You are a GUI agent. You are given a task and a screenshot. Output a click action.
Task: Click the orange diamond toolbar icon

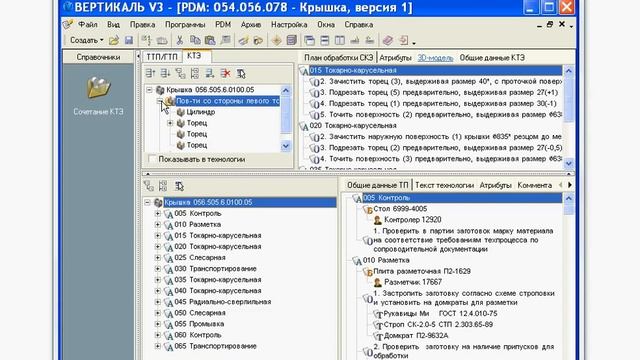coord(276,40)
